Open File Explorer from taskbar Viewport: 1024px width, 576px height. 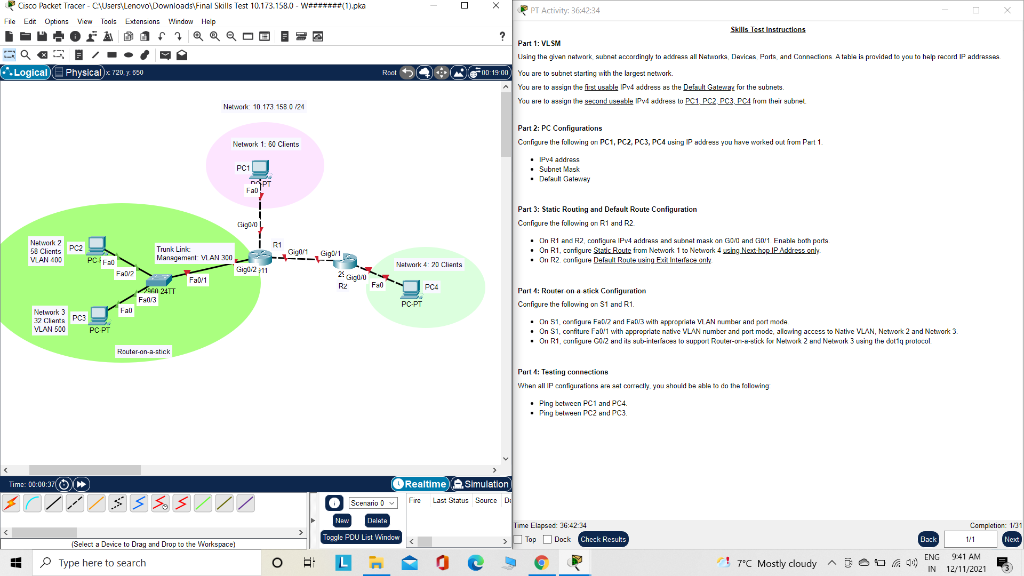376,563
